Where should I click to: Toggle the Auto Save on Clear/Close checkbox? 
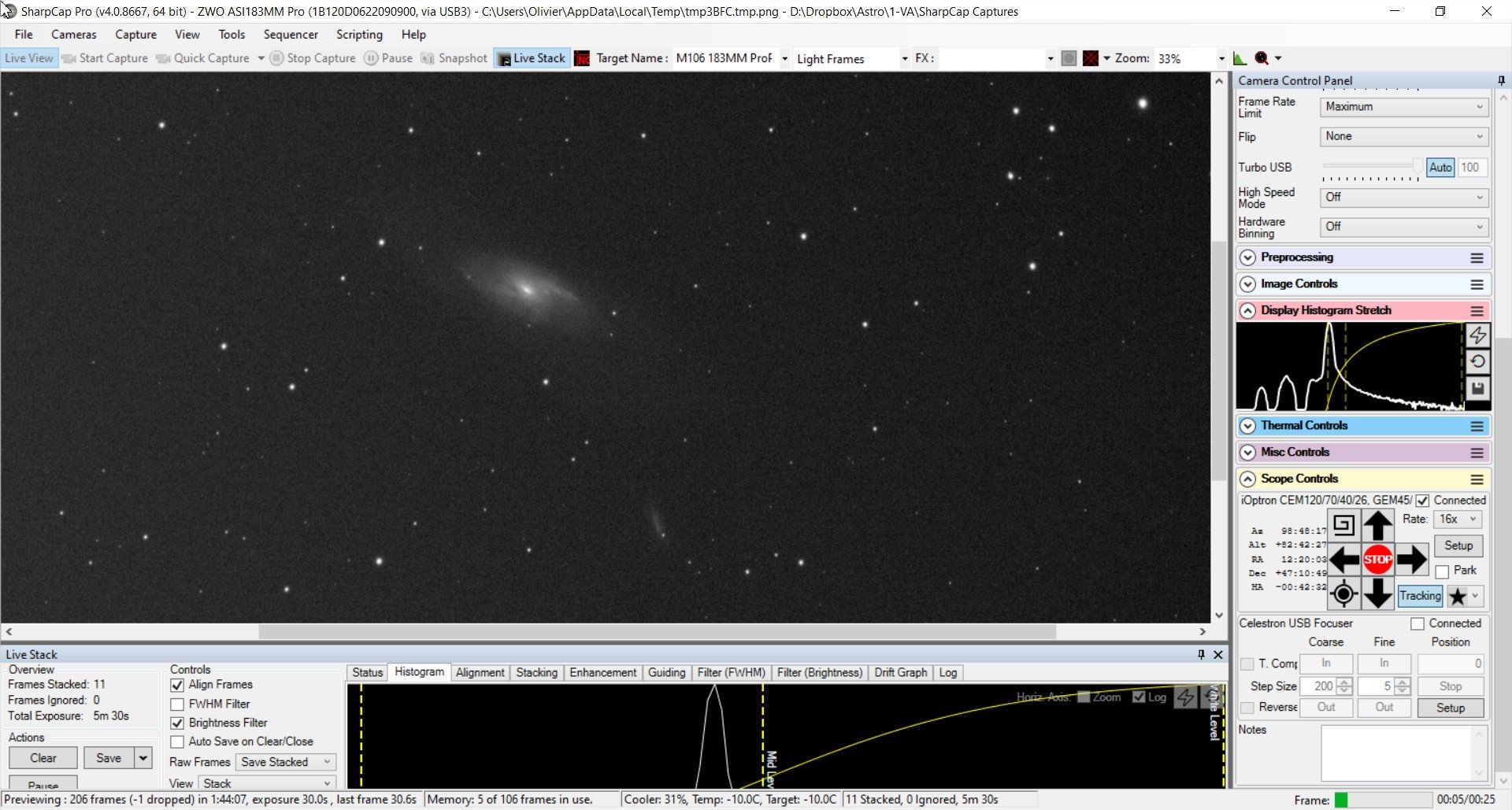coord(177,742)
